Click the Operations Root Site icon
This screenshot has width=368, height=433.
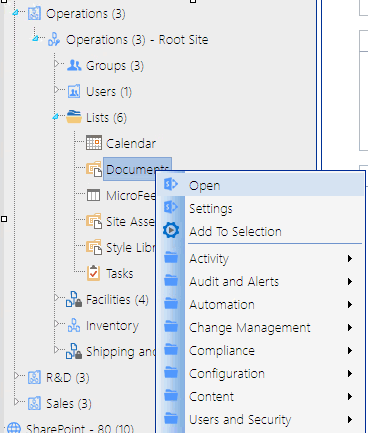(x=54, y=40)
